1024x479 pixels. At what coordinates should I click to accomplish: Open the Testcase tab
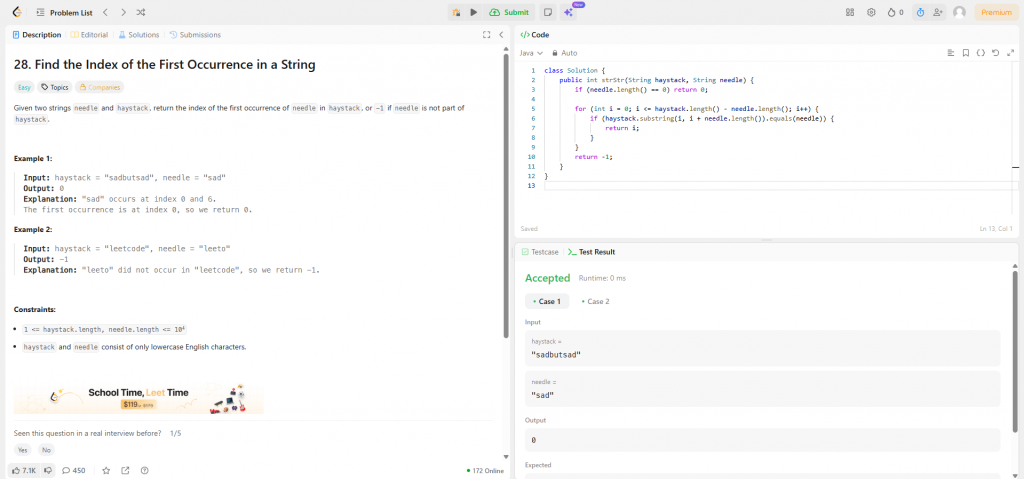(540, 252)
